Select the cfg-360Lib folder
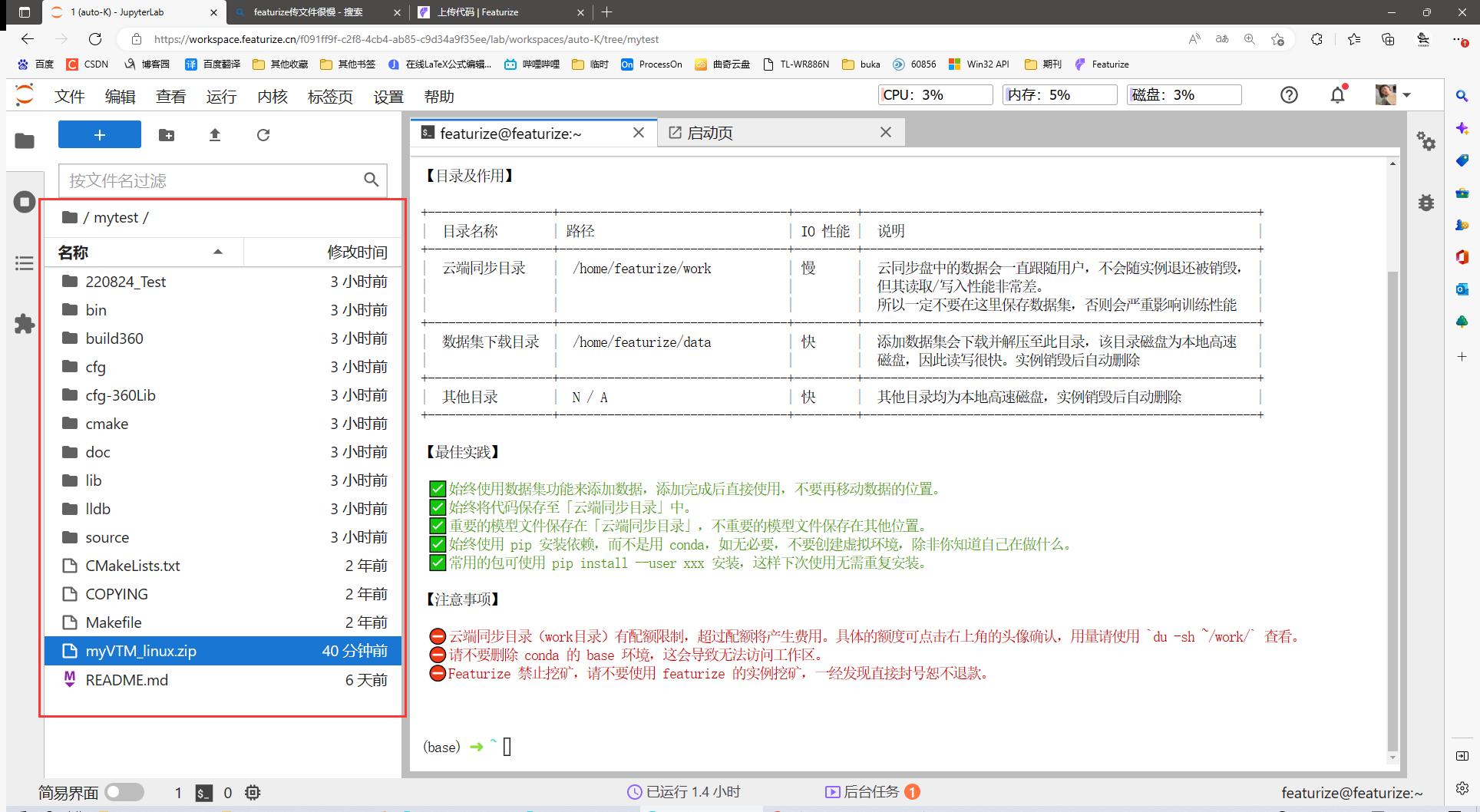Screen dimensions: 1480x812 tap(223, 395)
